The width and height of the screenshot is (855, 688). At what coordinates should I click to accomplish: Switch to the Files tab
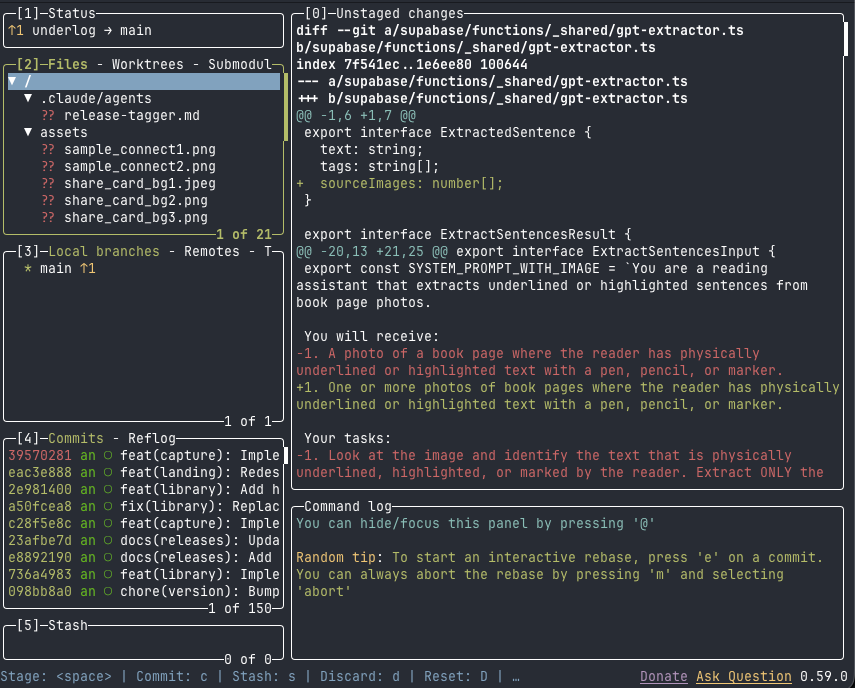pyautogui.click(x=68, y=64)
